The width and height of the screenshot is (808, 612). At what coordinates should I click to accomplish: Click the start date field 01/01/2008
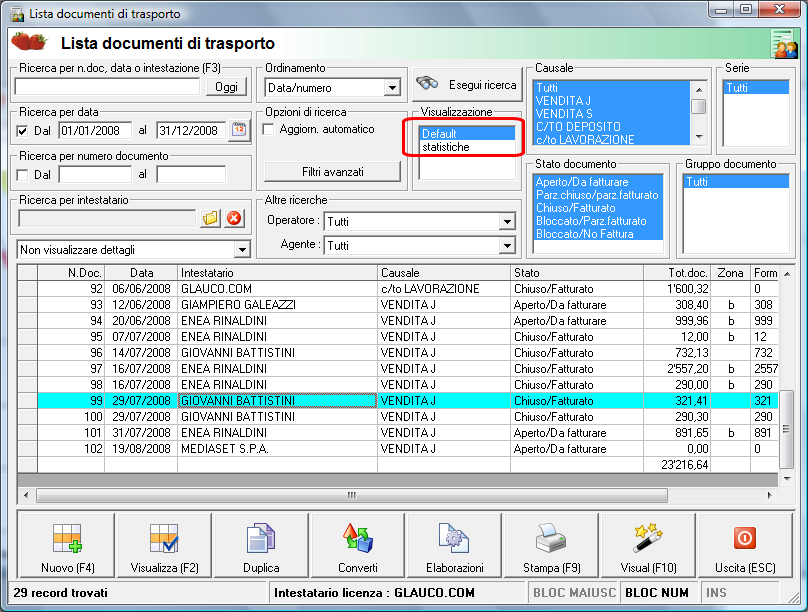95,131
